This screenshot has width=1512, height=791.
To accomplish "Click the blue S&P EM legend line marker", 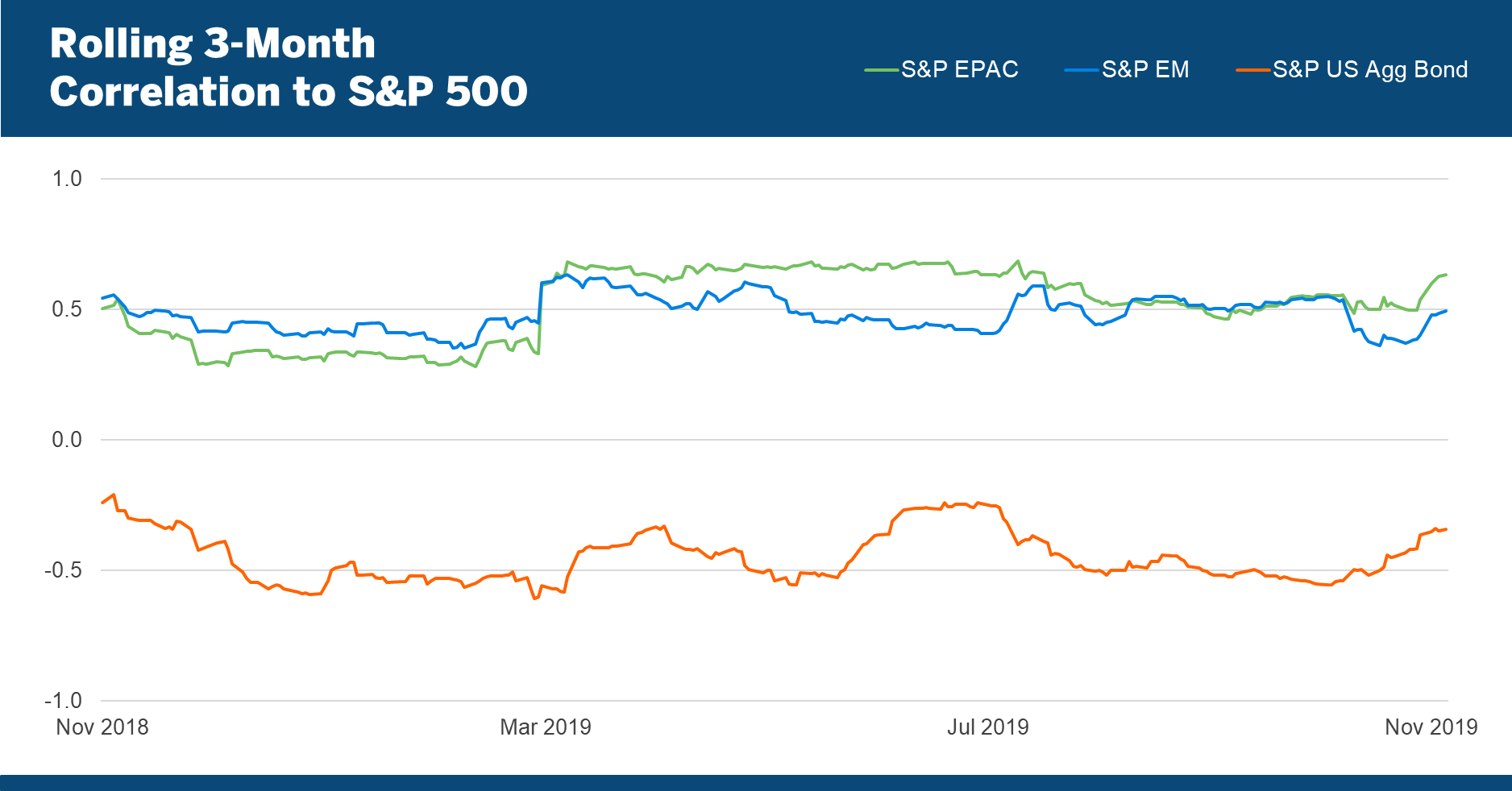I will click(1081, 70).
